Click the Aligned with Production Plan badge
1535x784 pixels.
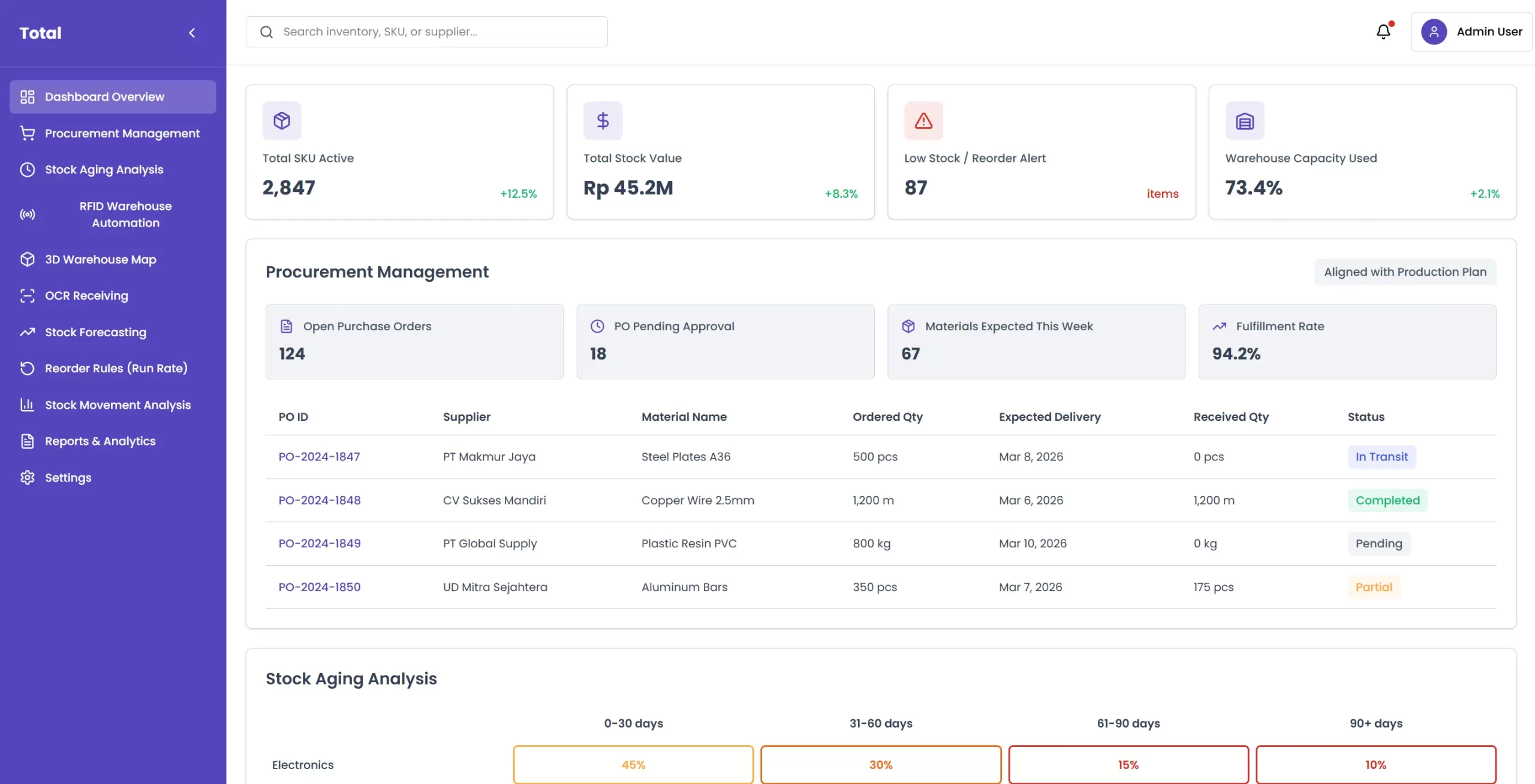pyautogui.click(x=1405, y=272)
